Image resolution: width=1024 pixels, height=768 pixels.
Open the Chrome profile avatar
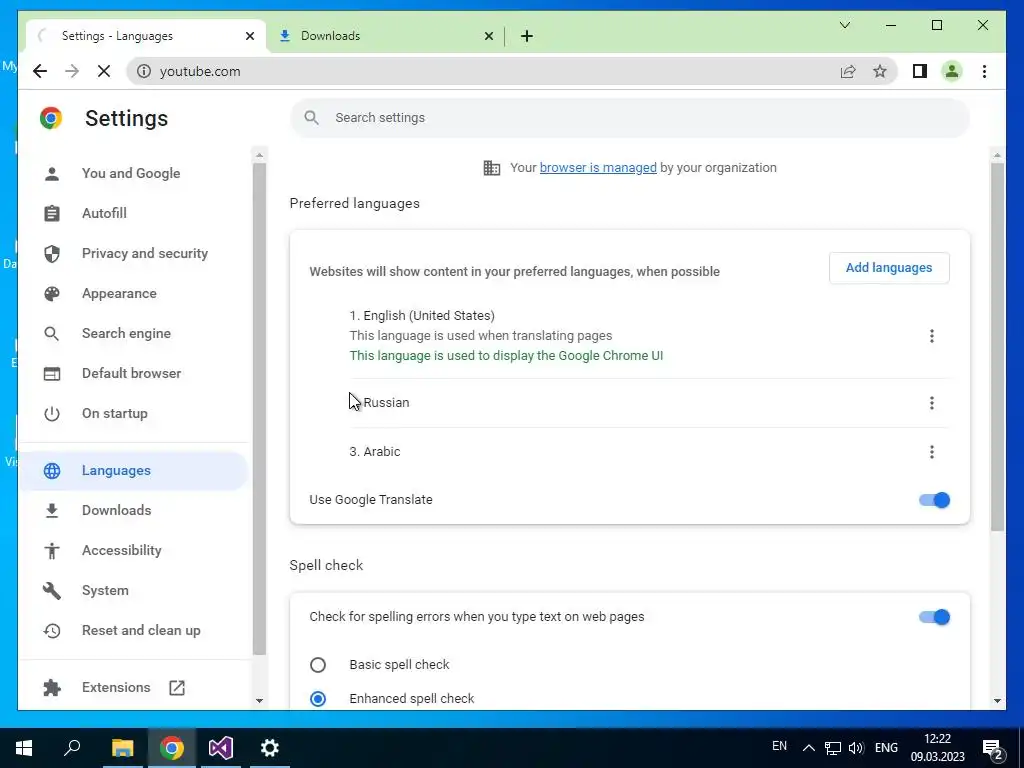click(952, 71)
